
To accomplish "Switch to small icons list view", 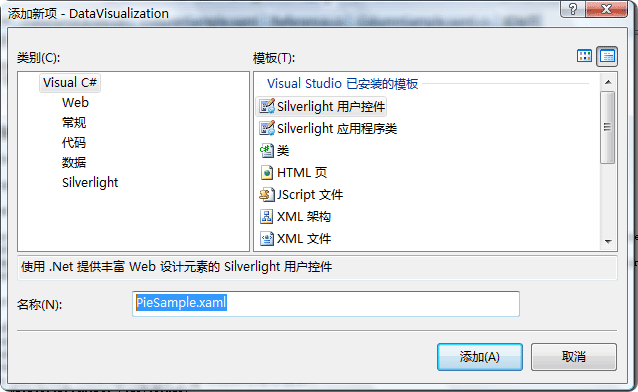I will 607,56.
